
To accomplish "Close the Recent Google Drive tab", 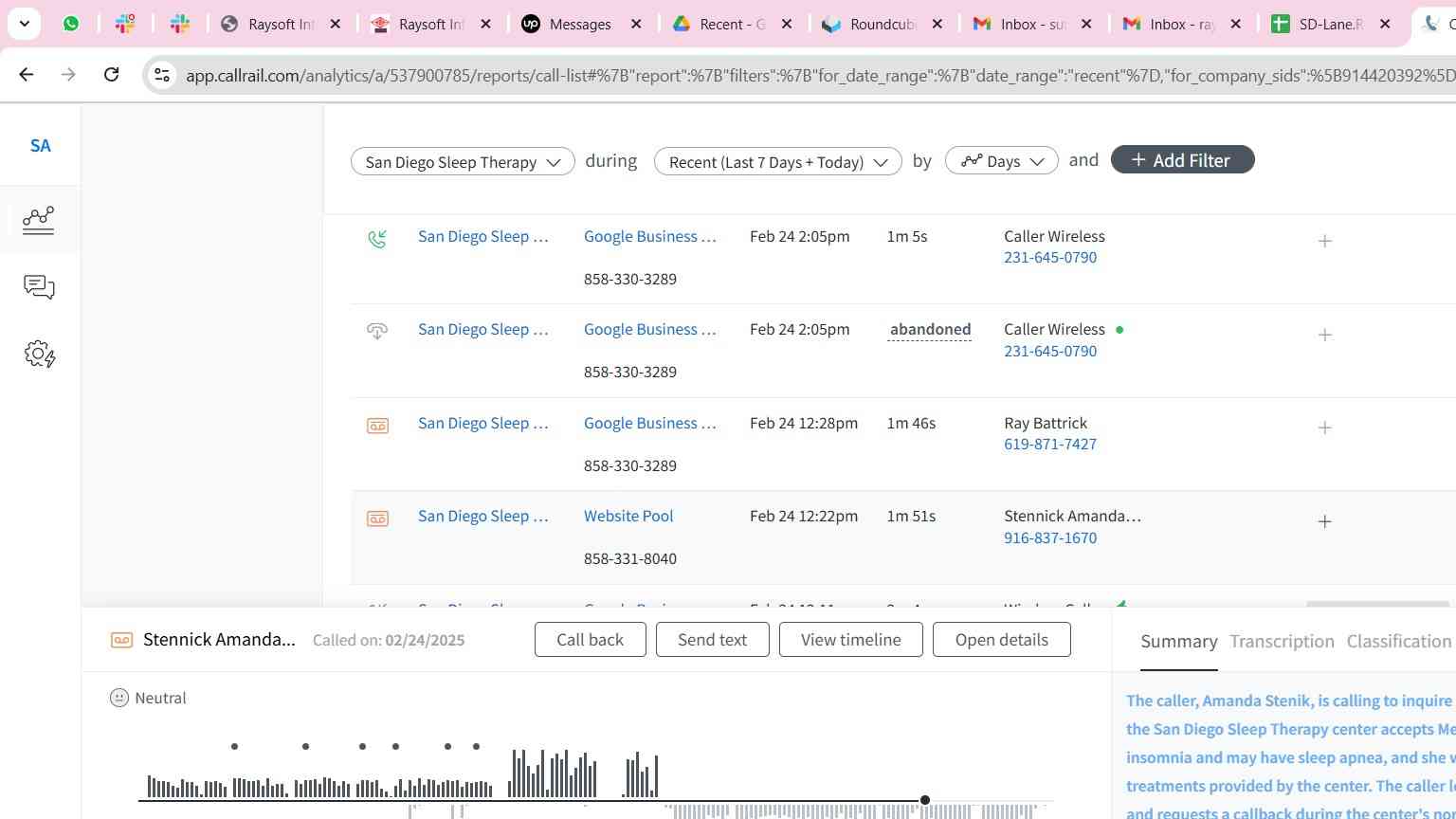I will pos(786,24).
